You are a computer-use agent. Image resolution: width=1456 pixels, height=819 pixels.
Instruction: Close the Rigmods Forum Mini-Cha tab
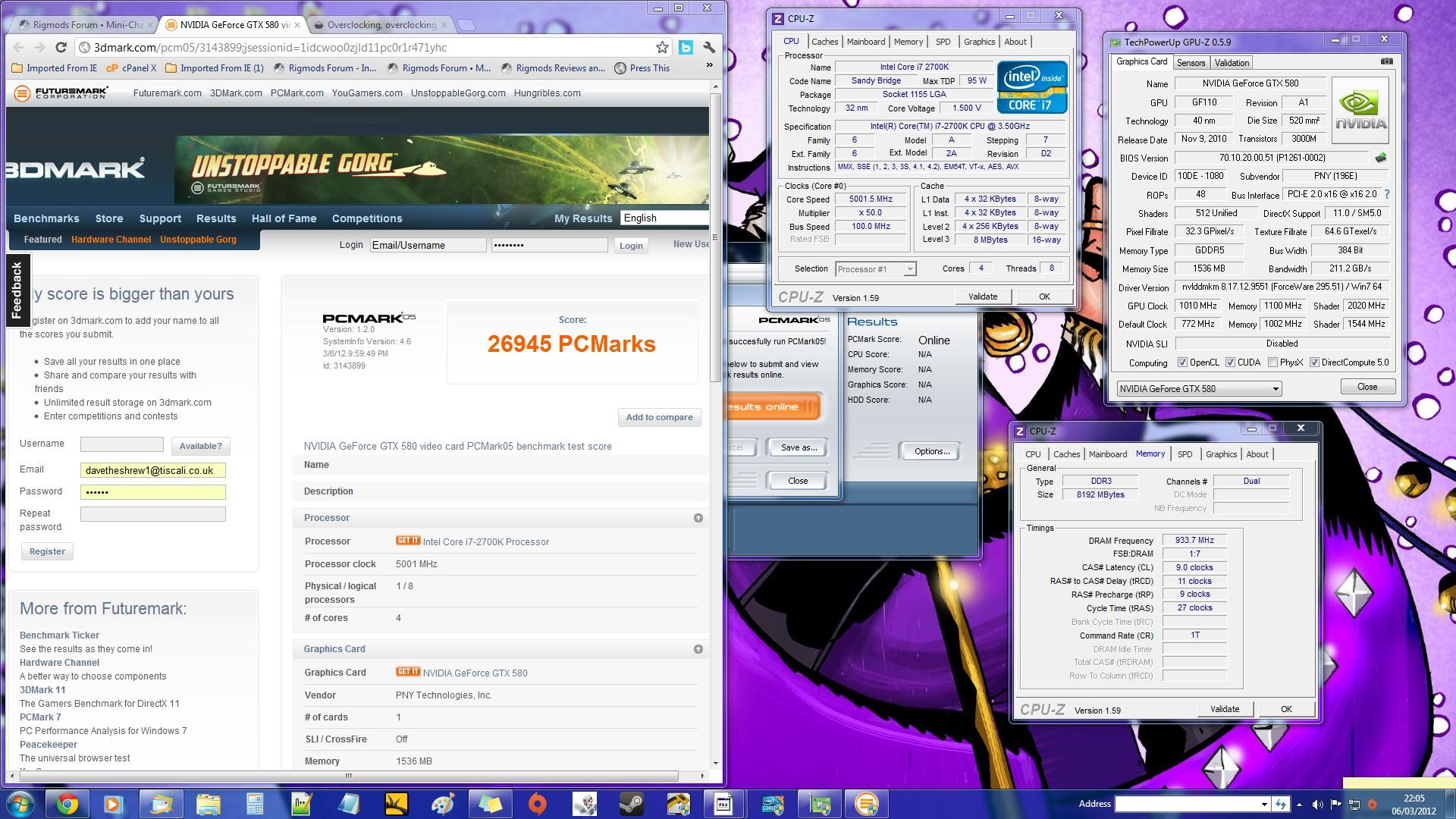149,25
